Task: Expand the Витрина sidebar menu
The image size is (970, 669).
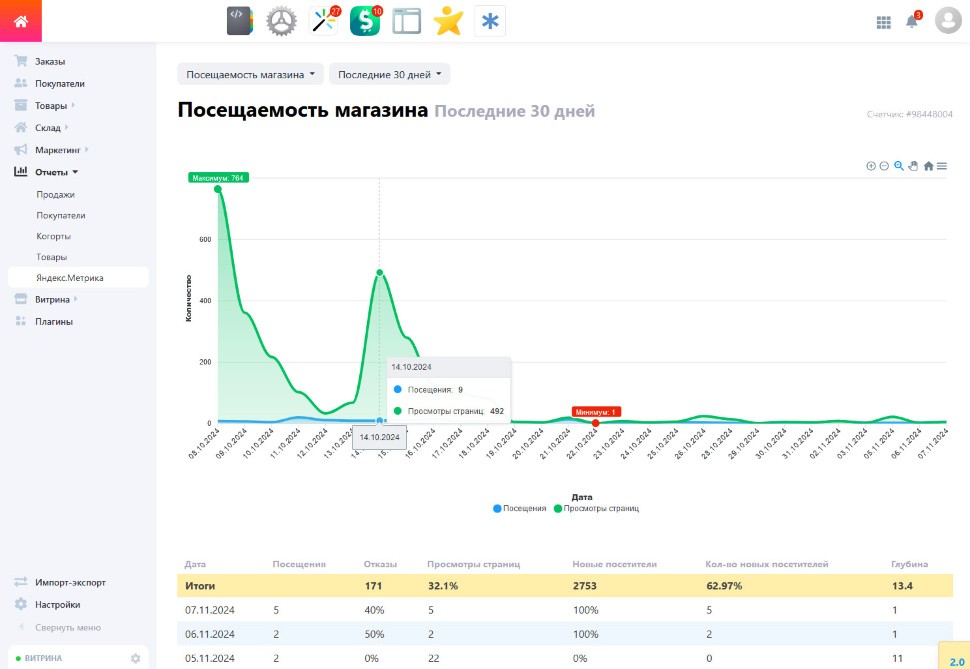Action: click(53, 300)
